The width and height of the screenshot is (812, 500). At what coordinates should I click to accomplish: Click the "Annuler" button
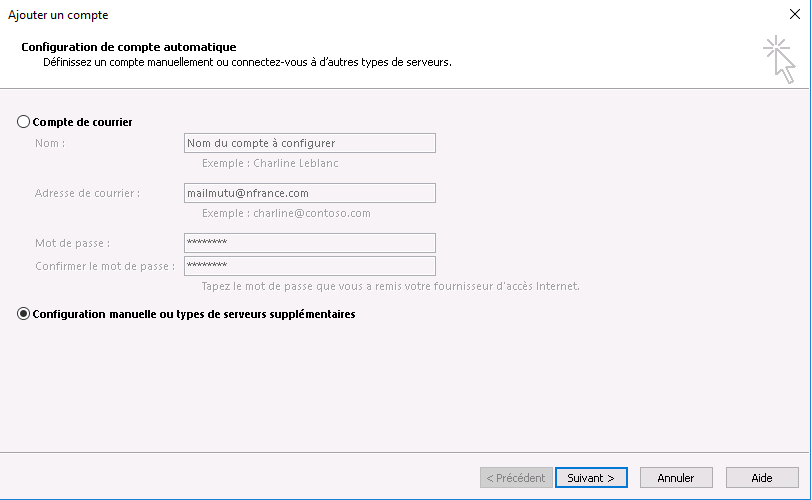pos(676,478)
